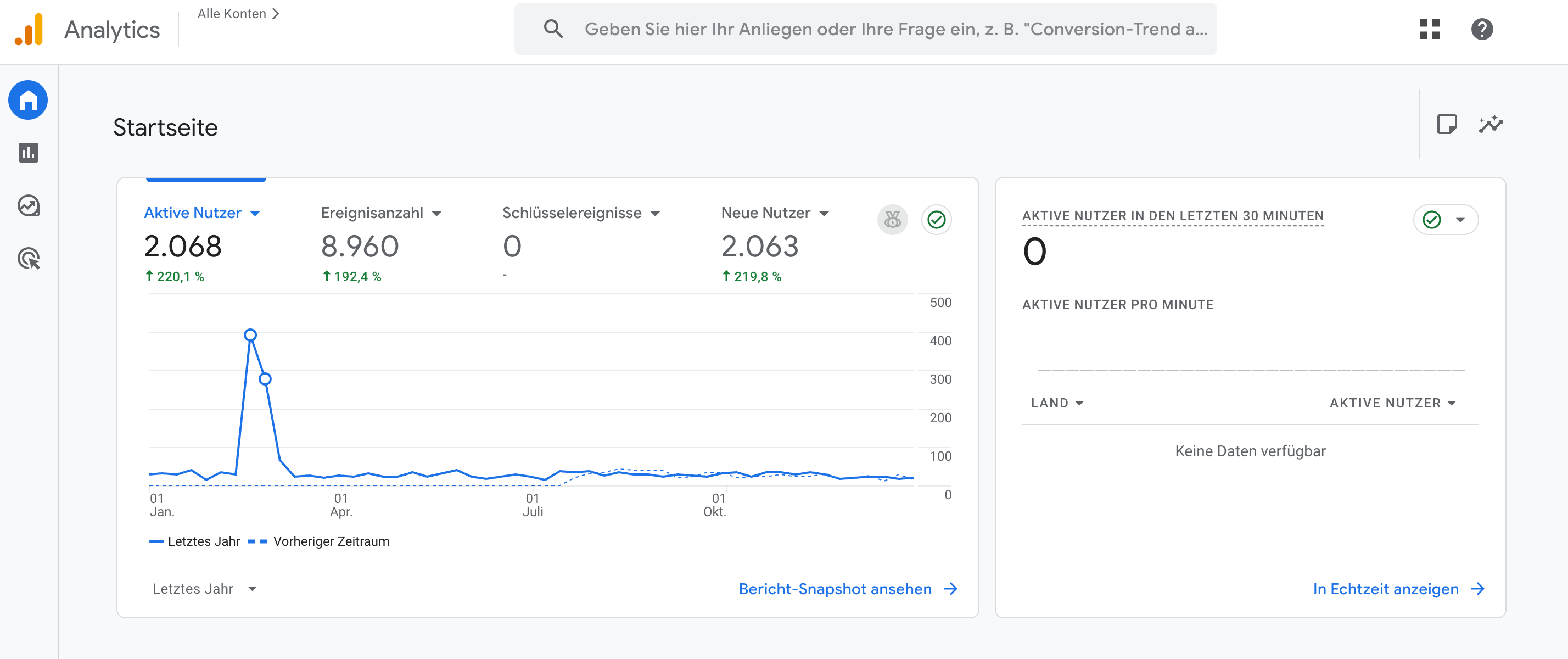Open AKTIVE NUTZER column dropdown
This screenshot has height=659, width=1568.
pyautogui.click(x=1392, y=403)
